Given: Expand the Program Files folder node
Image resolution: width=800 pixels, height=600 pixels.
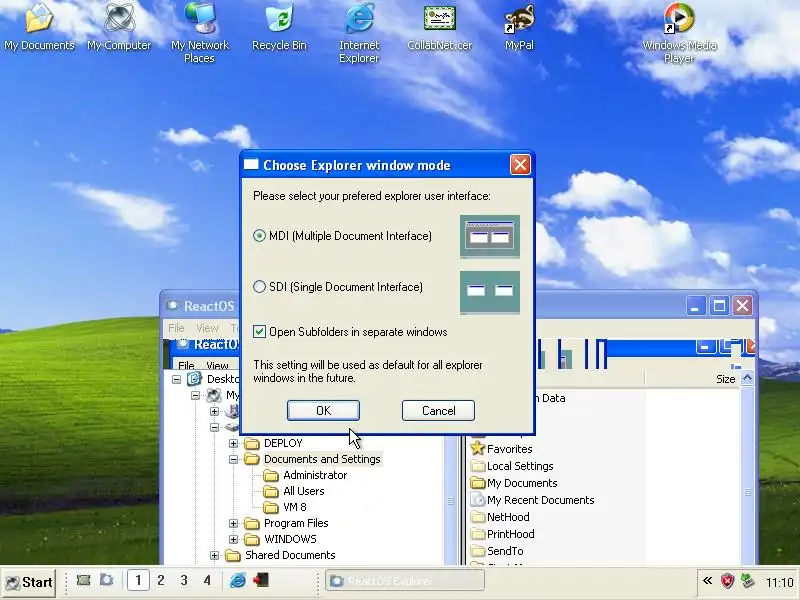Looking at the screenshot, I should pyautogui.click(x=233, y=523).
